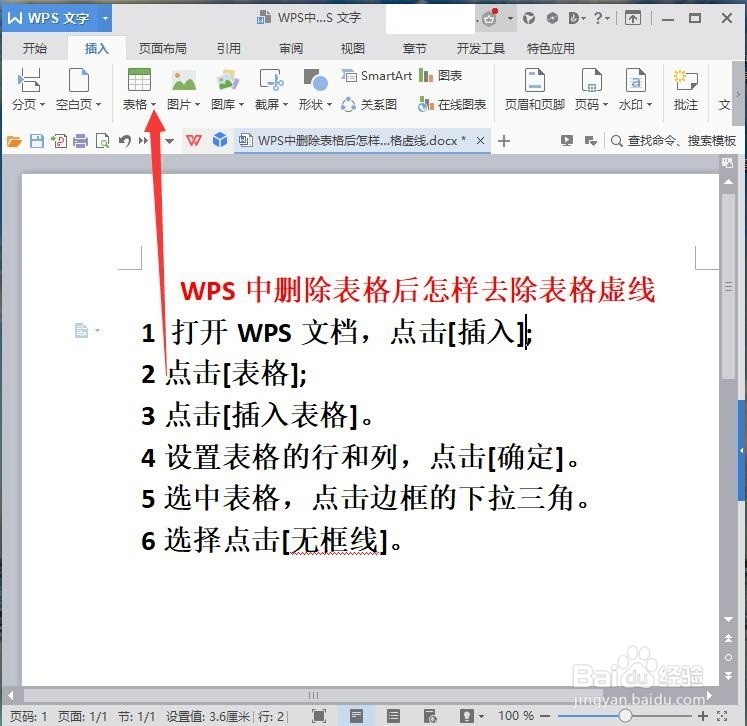Select web layout view in status bar
The width and height of the screenshot is (747, 726).
coord(430,716)
